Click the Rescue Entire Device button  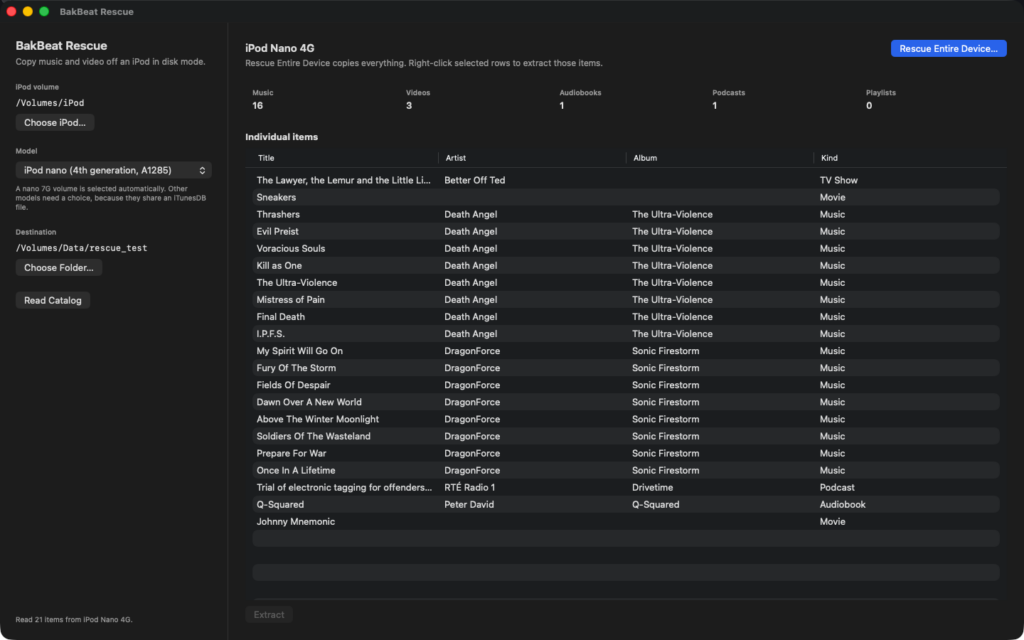948,48
